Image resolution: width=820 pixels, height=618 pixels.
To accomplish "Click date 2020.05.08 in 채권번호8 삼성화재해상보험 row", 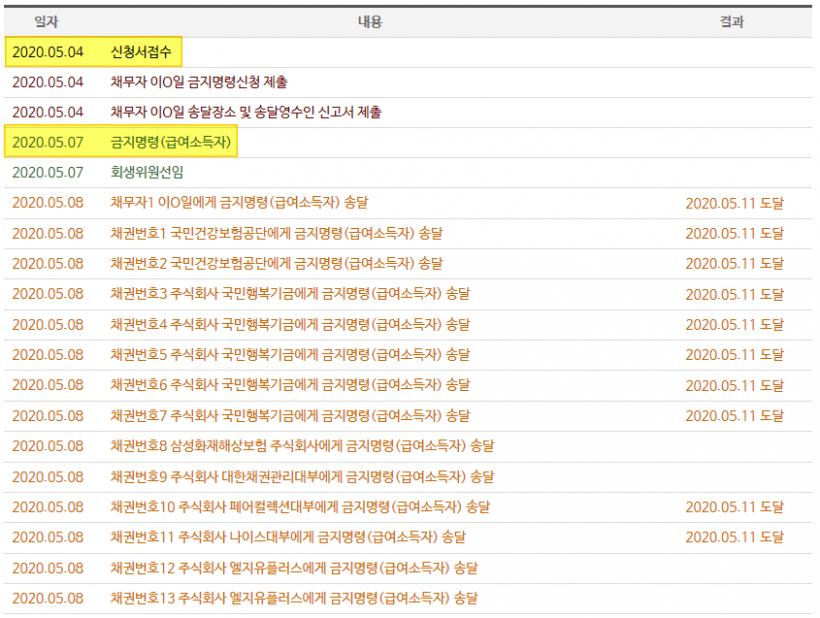I will pos(48,446).
